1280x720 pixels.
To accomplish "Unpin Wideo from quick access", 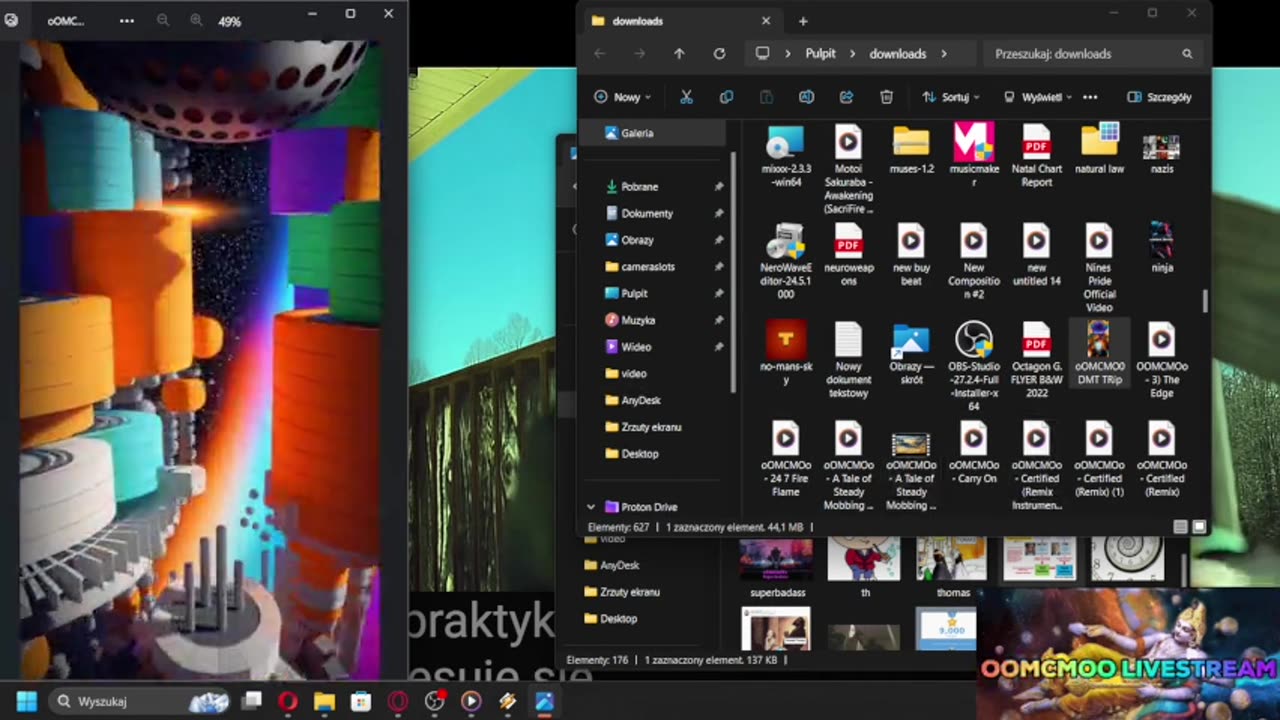I will (x=718, y=347).
